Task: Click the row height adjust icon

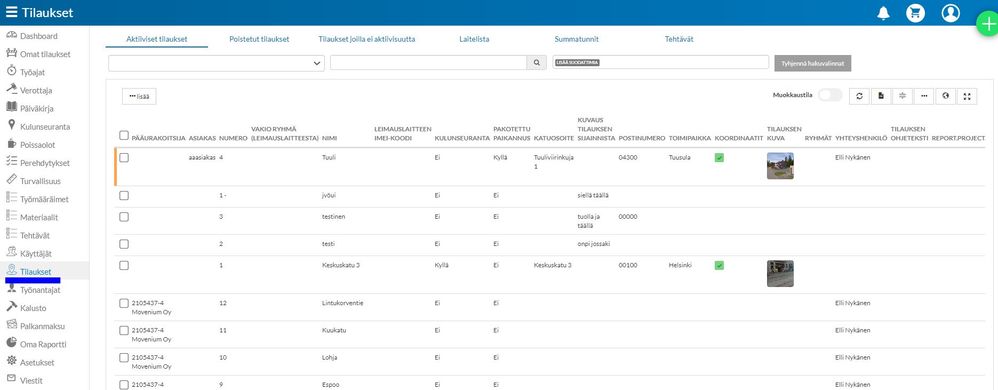Action: coord(903,96)
